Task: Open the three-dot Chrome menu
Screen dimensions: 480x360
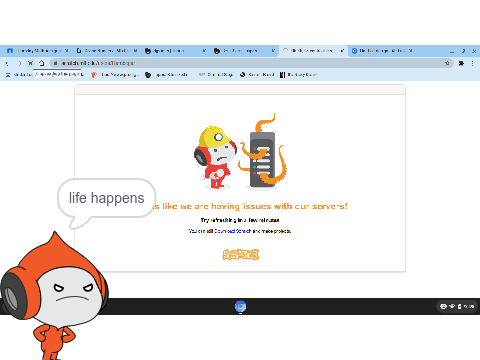Action: click(473, 63)
